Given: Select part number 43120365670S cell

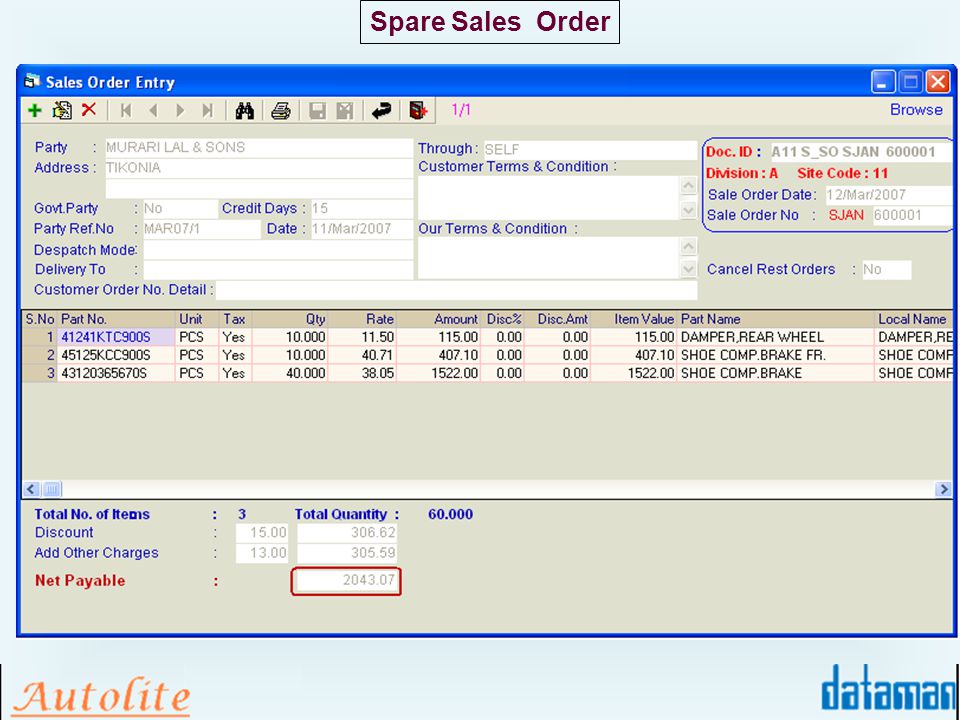Looking at the screenshot, I should click(116, 373).
